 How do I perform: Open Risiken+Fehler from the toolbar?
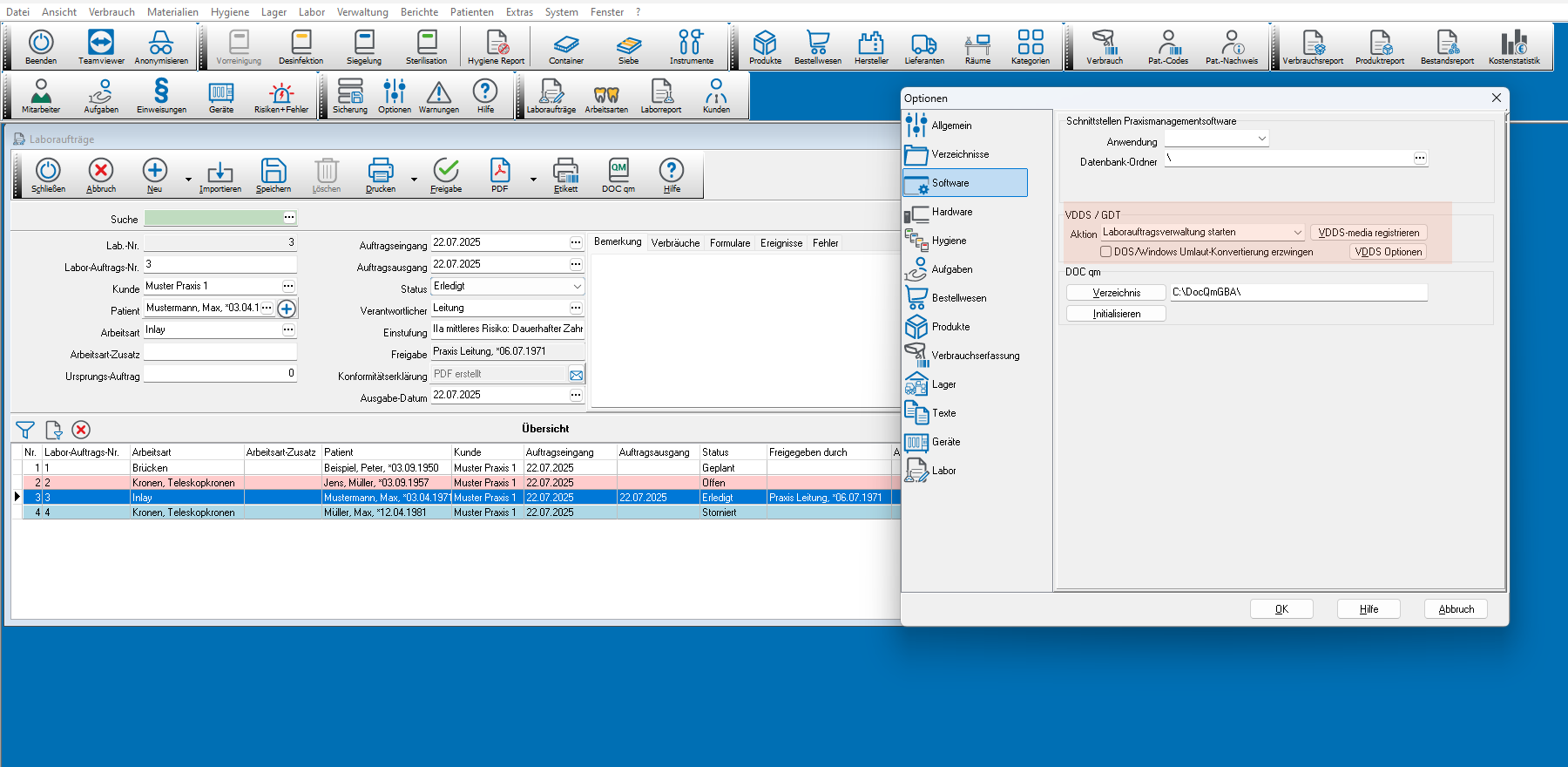coord(280,97)
